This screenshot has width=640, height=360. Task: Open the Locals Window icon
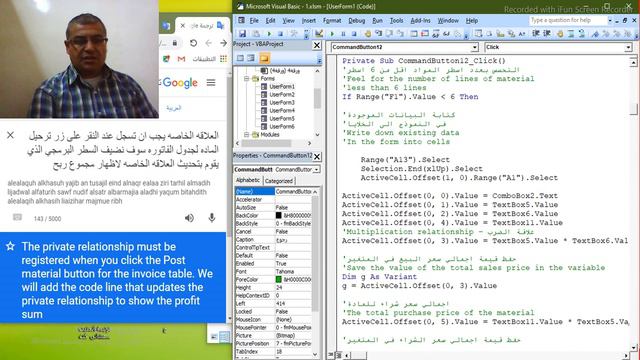(x=414, y=34)
